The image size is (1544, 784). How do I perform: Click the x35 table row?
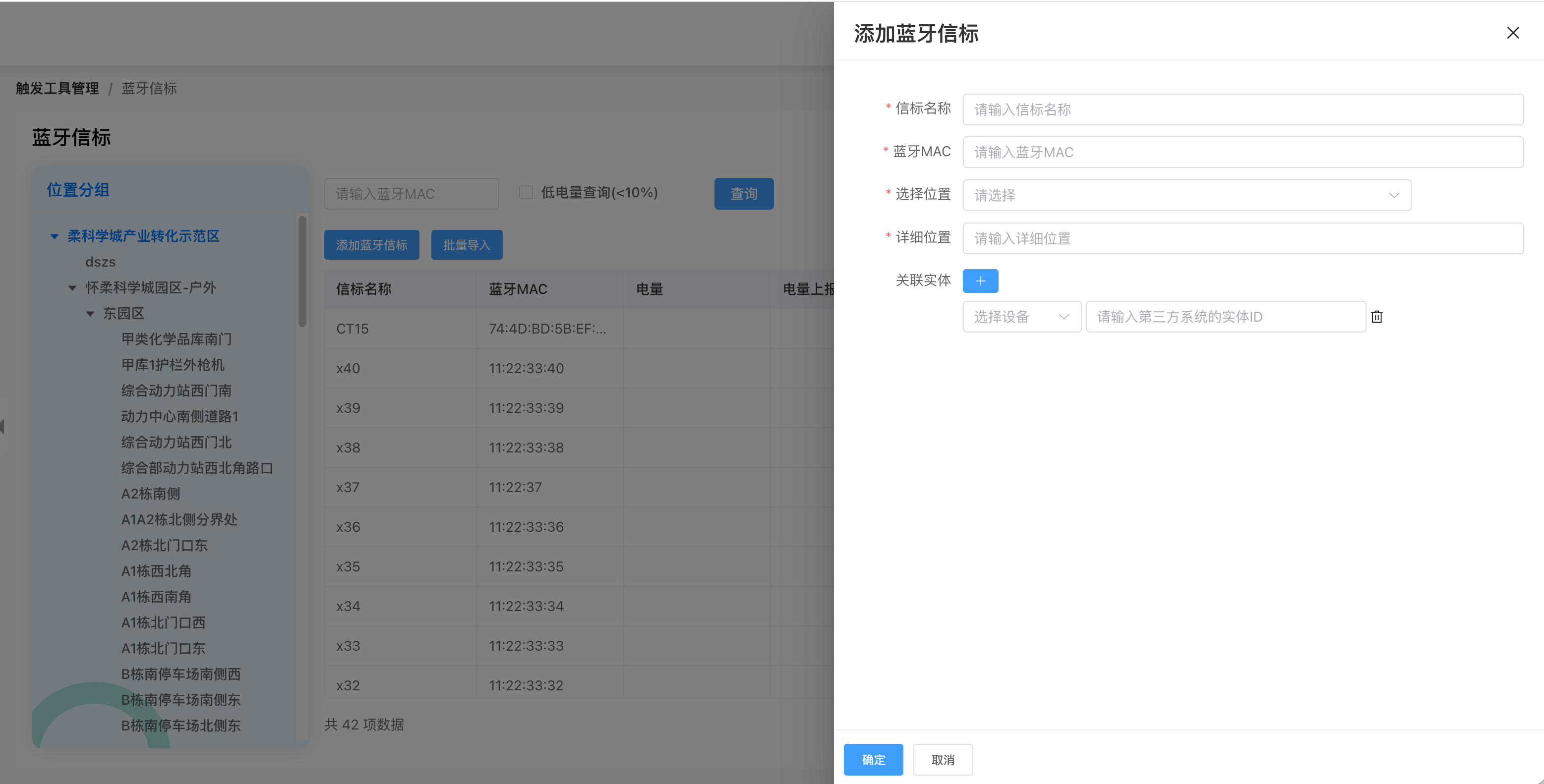[x=579, y=566]
